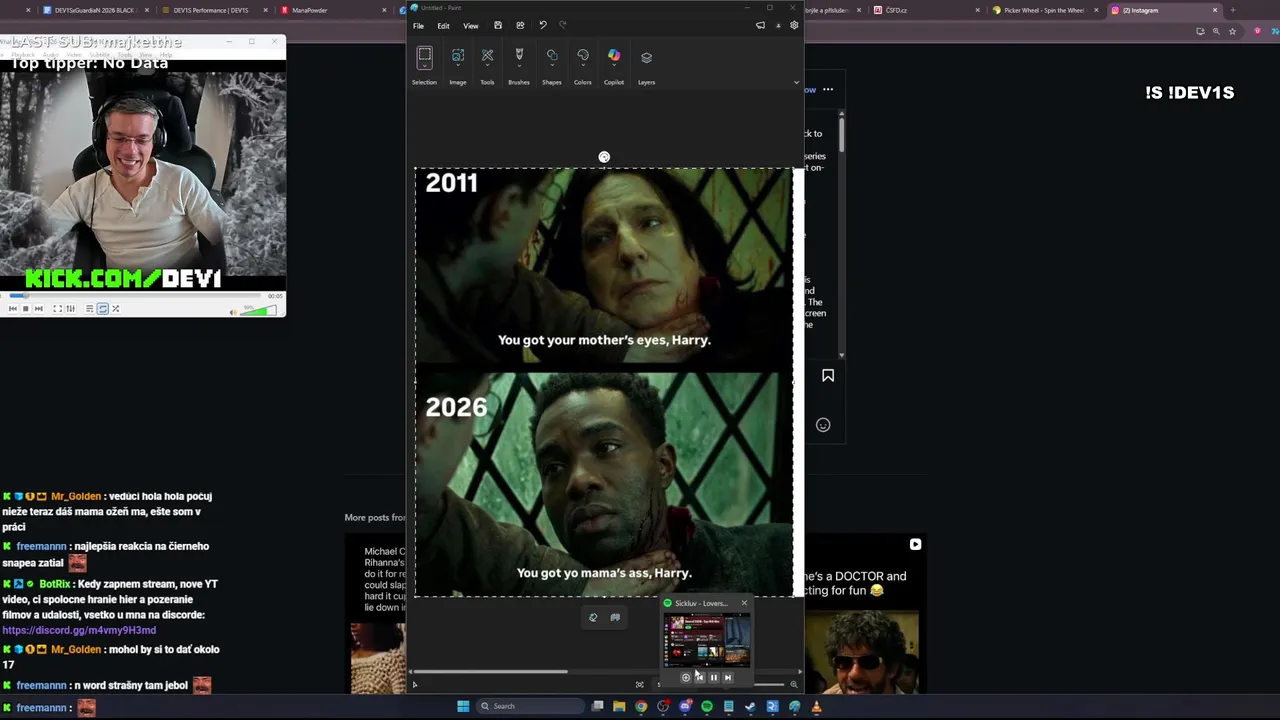Undo the last action in Paint

click(x=543, y=25)
